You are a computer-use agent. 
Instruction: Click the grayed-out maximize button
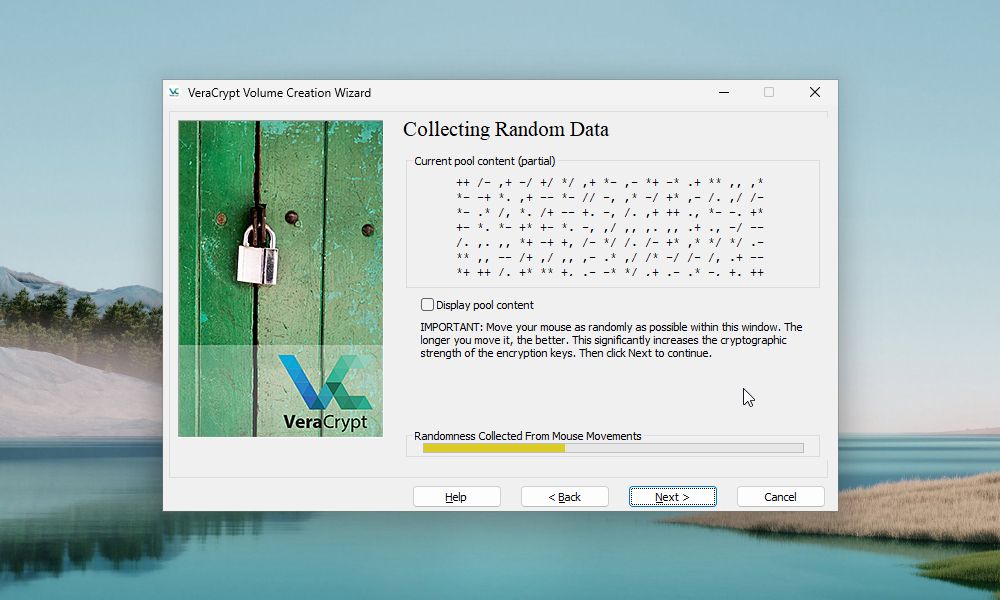pos(769,93)
